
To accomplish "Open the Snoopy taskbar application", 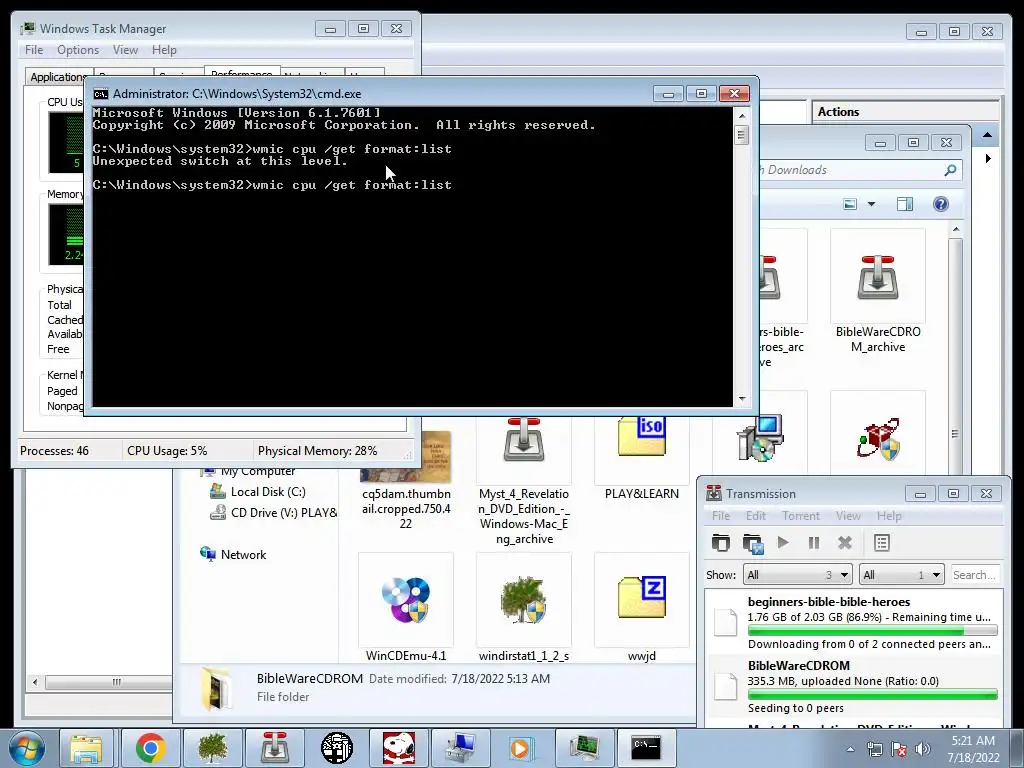I will (x=398, y=748).
